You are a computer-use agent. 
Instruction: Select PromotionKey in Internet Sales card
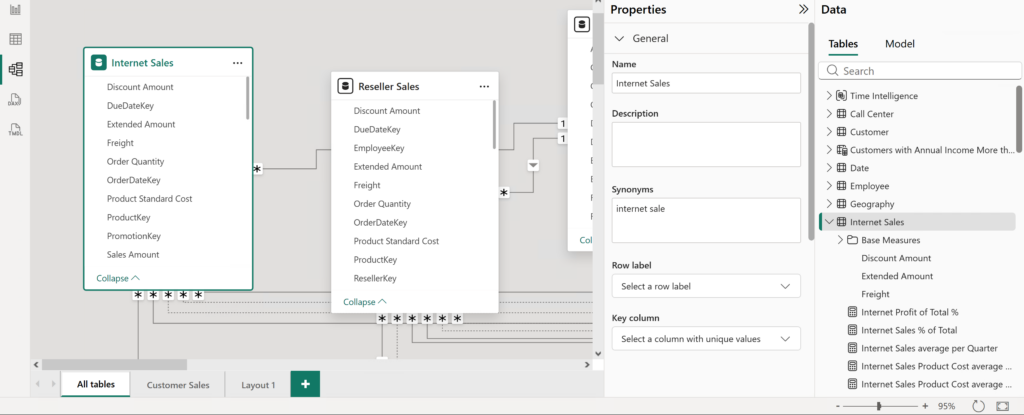[134, 236]
